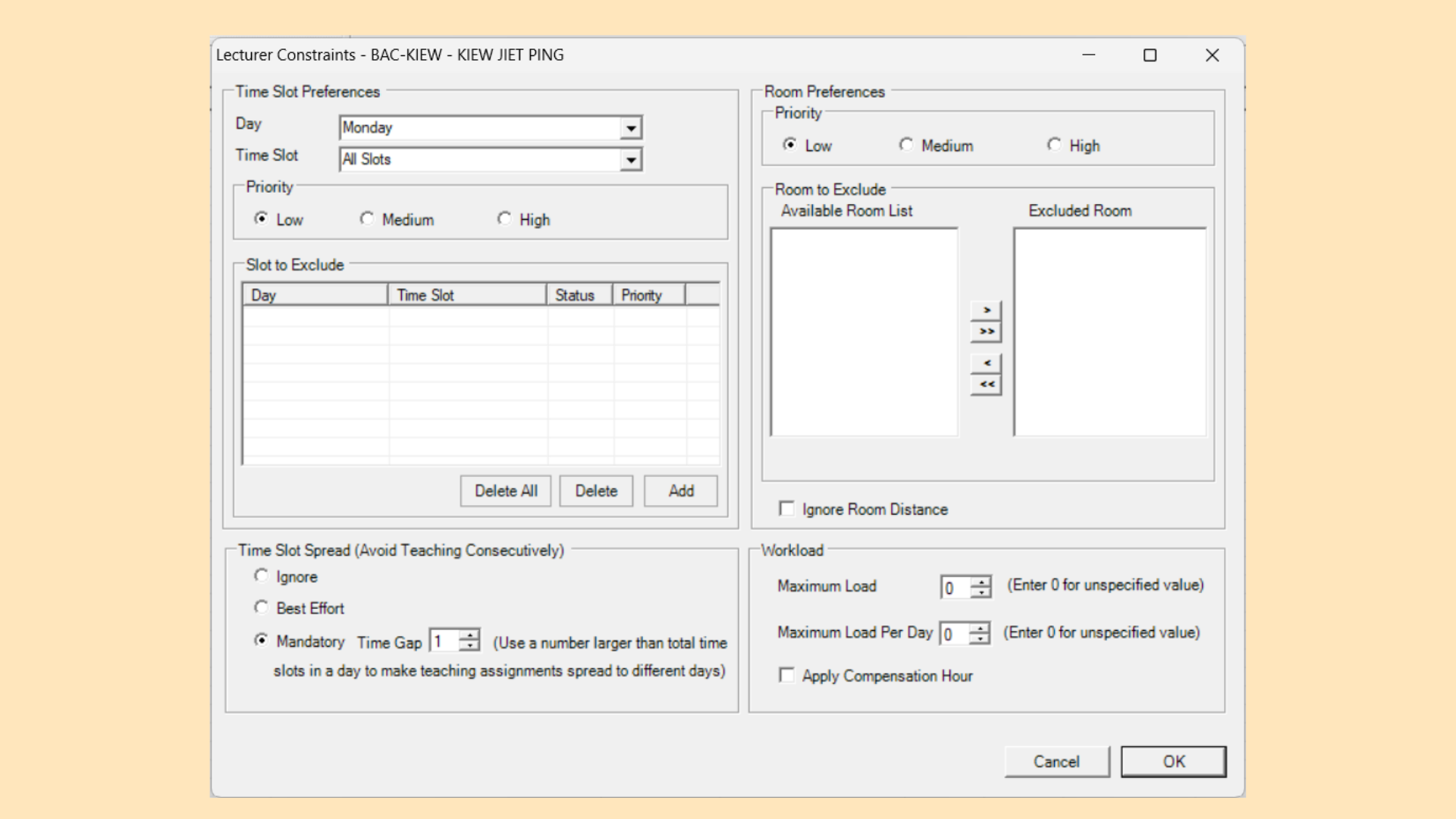Click inside the Available Room List box
This screenshot has width=1456, height=819.
click(x=864, y=332)
